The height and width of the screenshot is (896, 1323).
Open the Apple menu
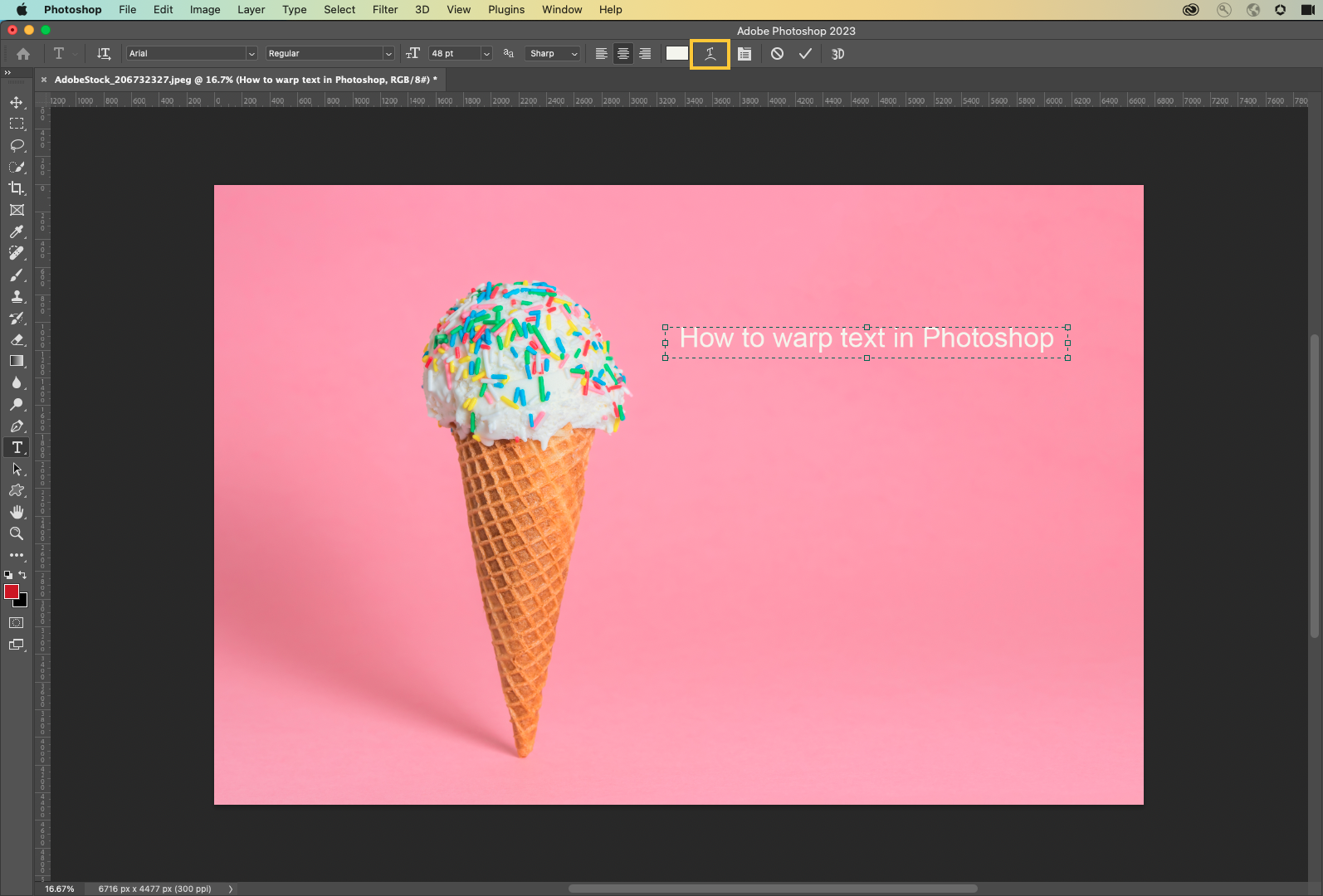[x=22, y=10]
